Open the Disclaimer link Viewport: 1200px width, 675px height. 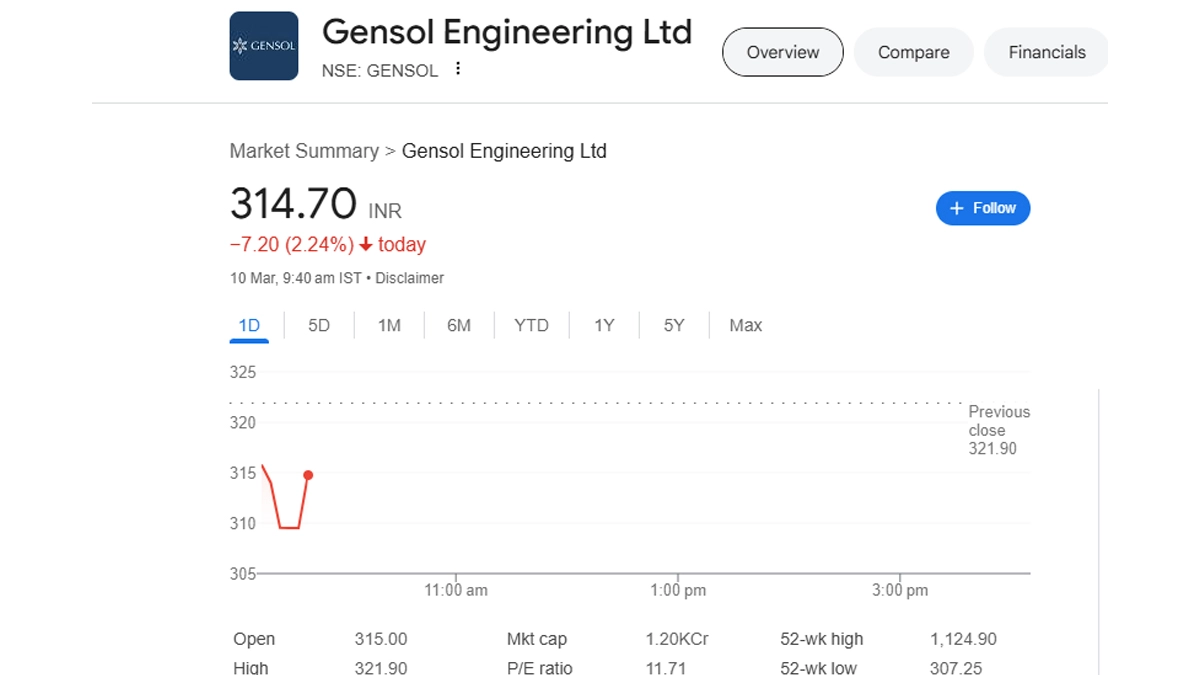pos(410,278)
